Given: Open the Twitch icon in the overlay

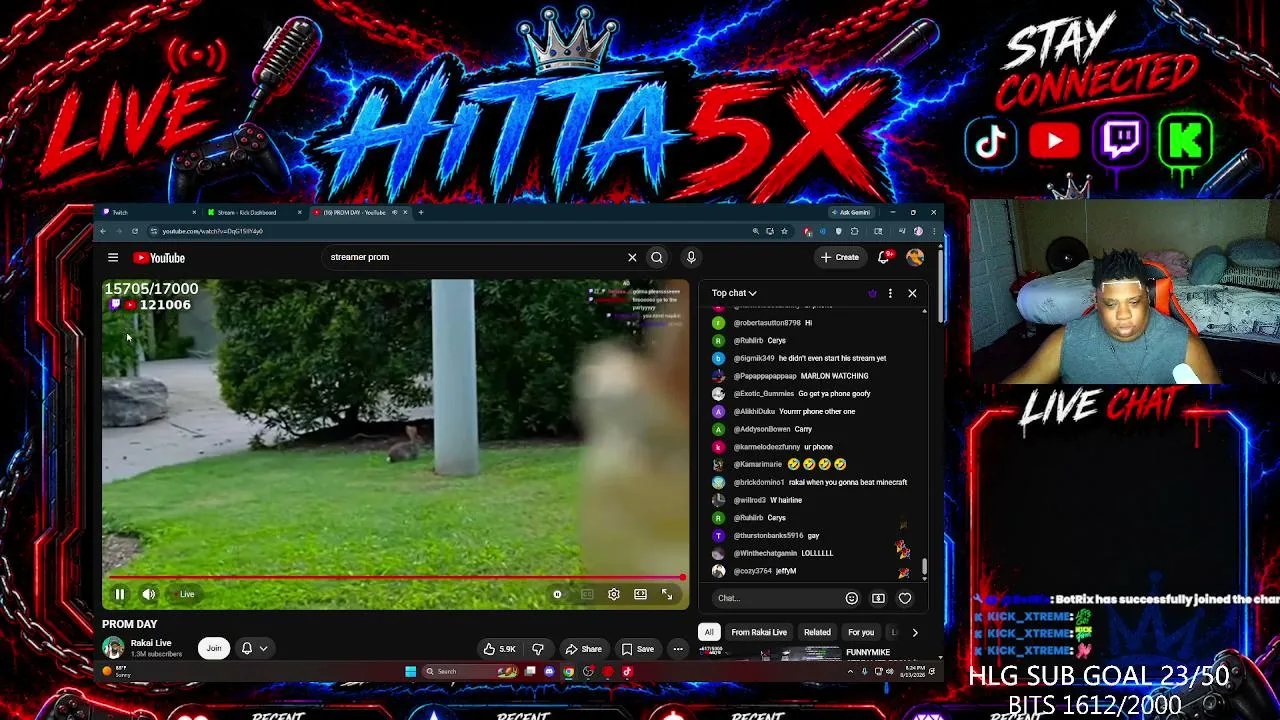Looking at the screenshot, I should pos(1121,140).
